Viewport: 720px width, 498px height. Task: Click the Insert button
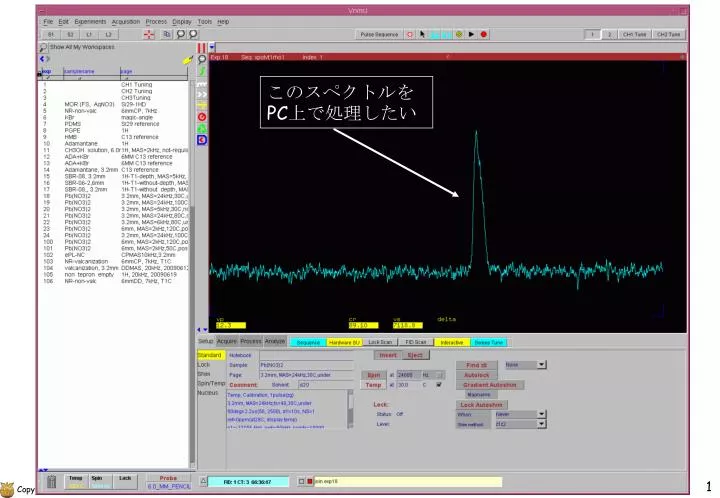[x=388, y=355]
